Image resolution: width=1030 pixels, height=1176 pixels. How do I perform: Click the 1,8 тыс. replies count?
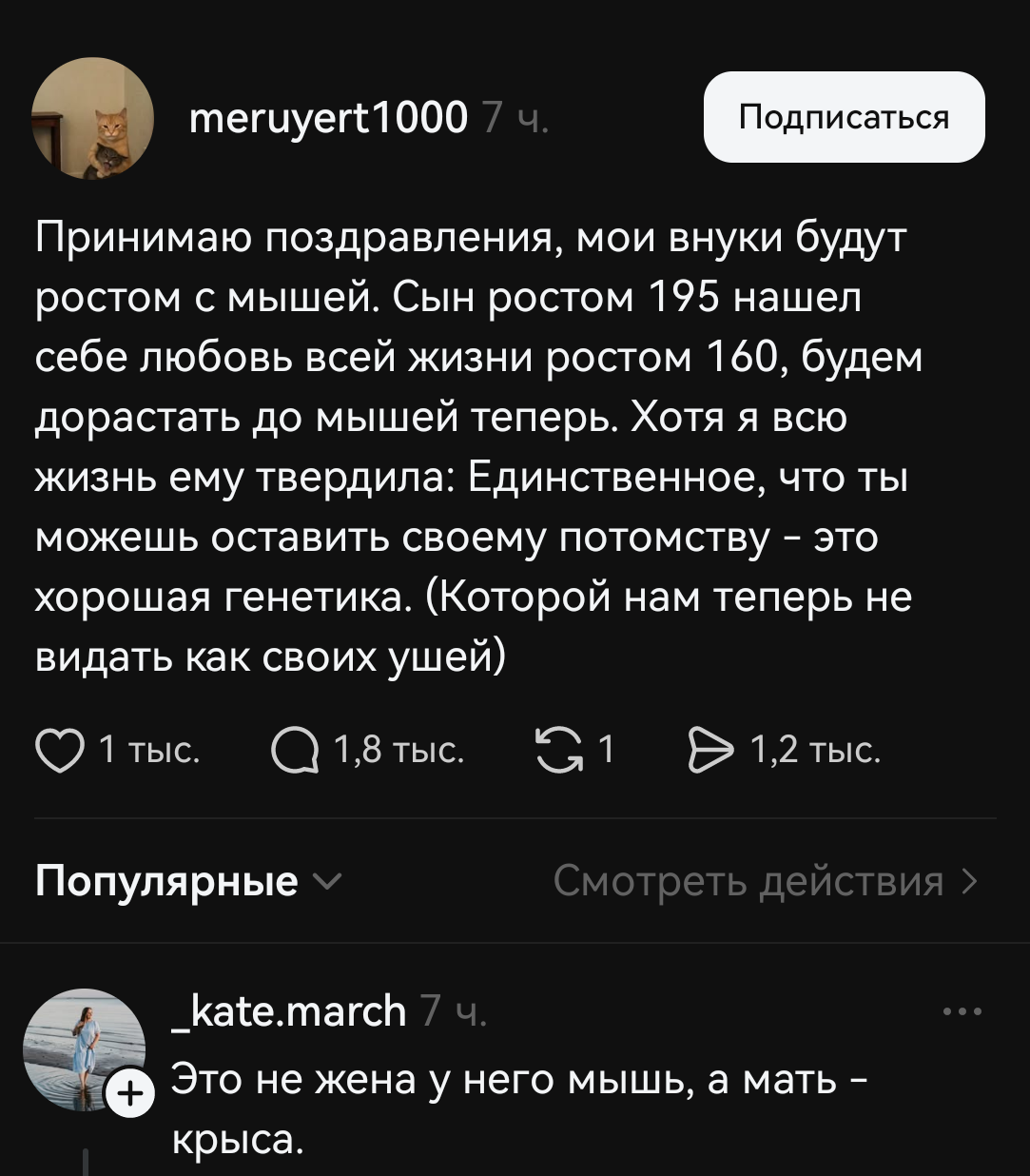[398, 751]
